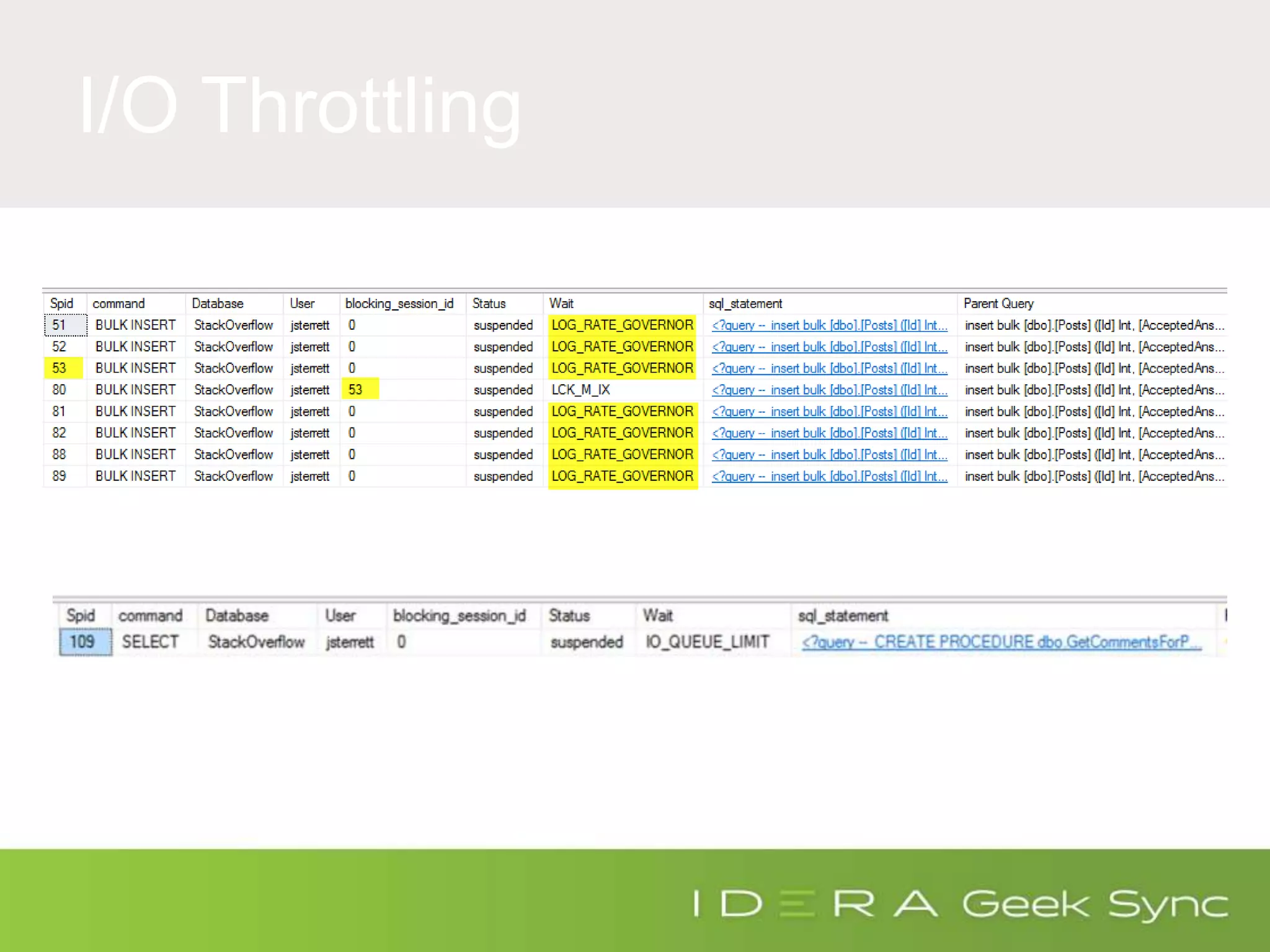Image resolution: width=1270 pixels, height=952 pixels.
Task: Click Parent Query text in Spid 88 row
Action: point(1094,454)
